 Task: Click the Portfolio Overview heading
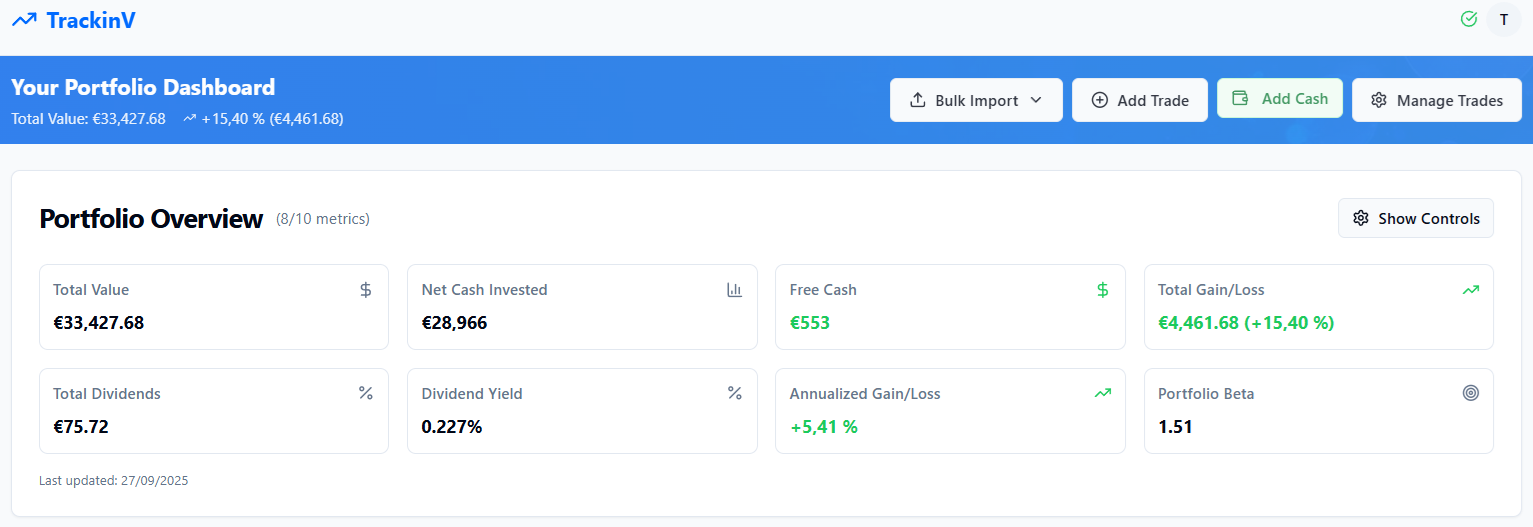(151, 219)
